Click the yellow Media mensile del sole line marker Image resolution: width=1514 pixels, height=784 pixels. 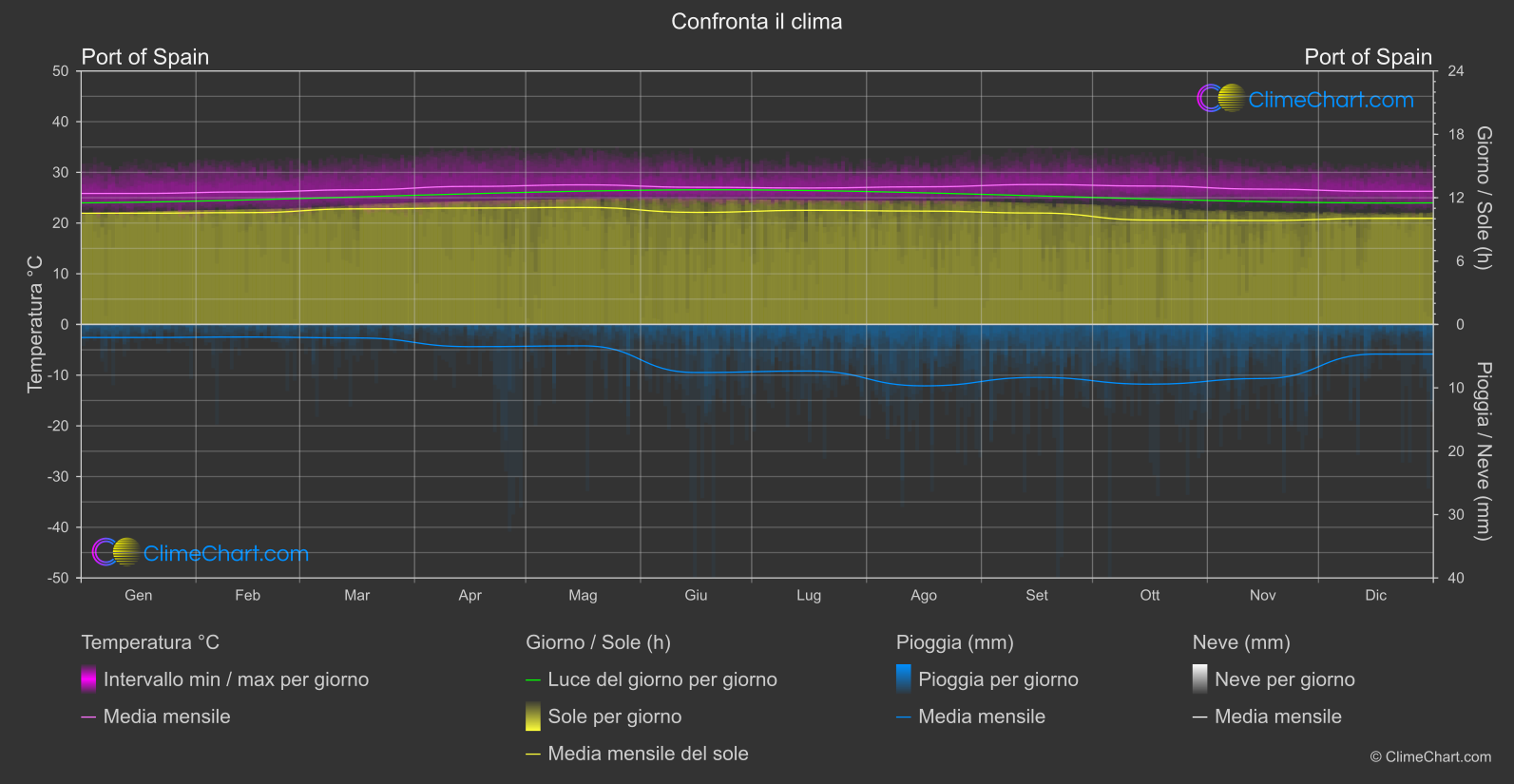pyautogui.click(x=533, y=755)
